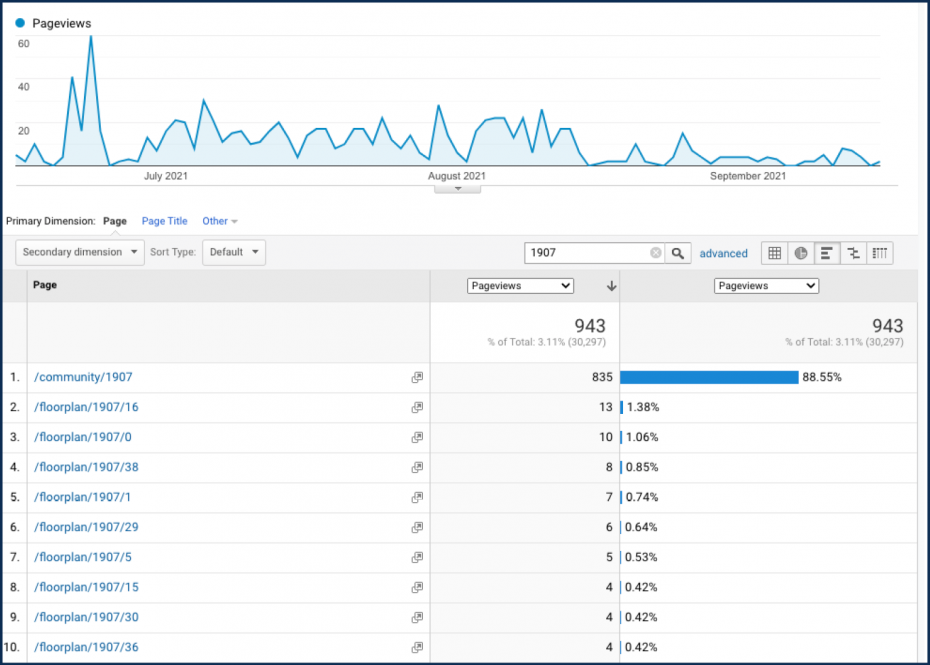
Task: Open the /floorplan/1907/0 link
Action: tap(82, 437)
